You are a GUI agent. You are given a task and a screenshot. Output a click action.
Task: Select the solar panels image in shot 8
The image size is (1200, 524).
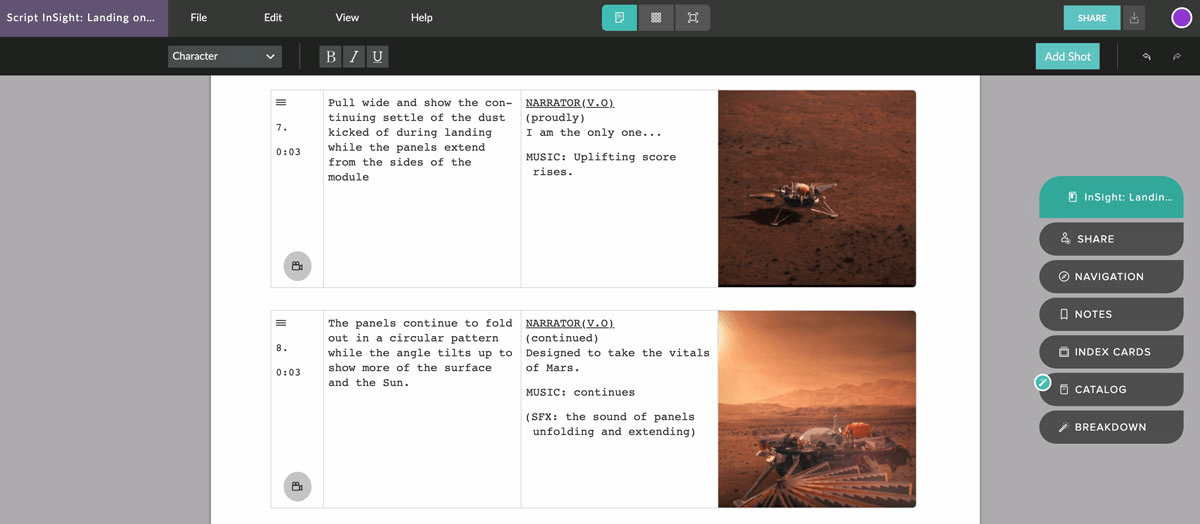[x=817, y=408]
